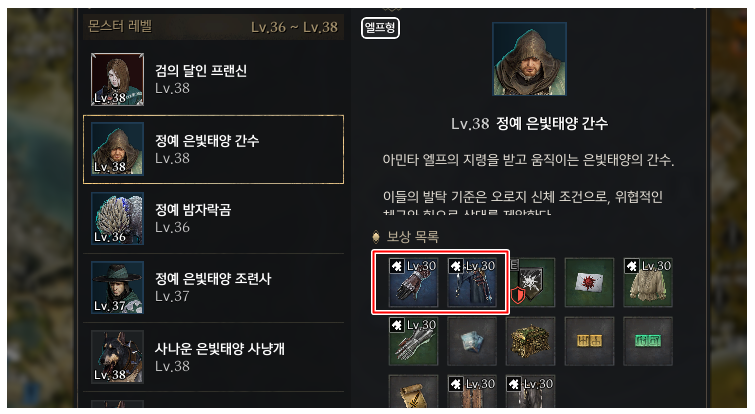Image resolution: width=755 pixels, height=414 pixels.
Task: Select 사나운 은빛태양 사냥개 entry
Action: click(x=213, y=357)
